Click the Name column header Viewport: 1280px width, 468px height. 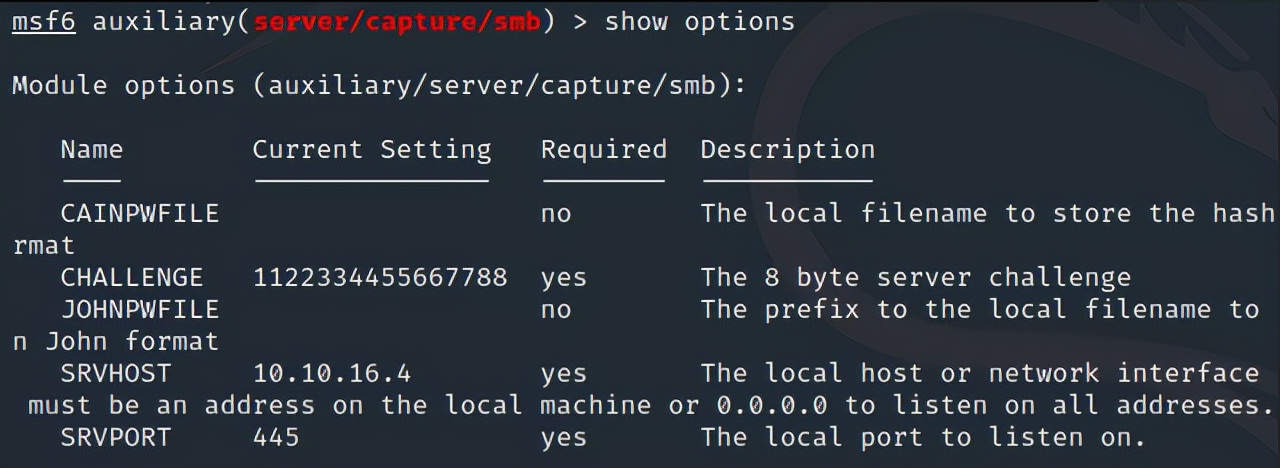click(x=91, y=150)
